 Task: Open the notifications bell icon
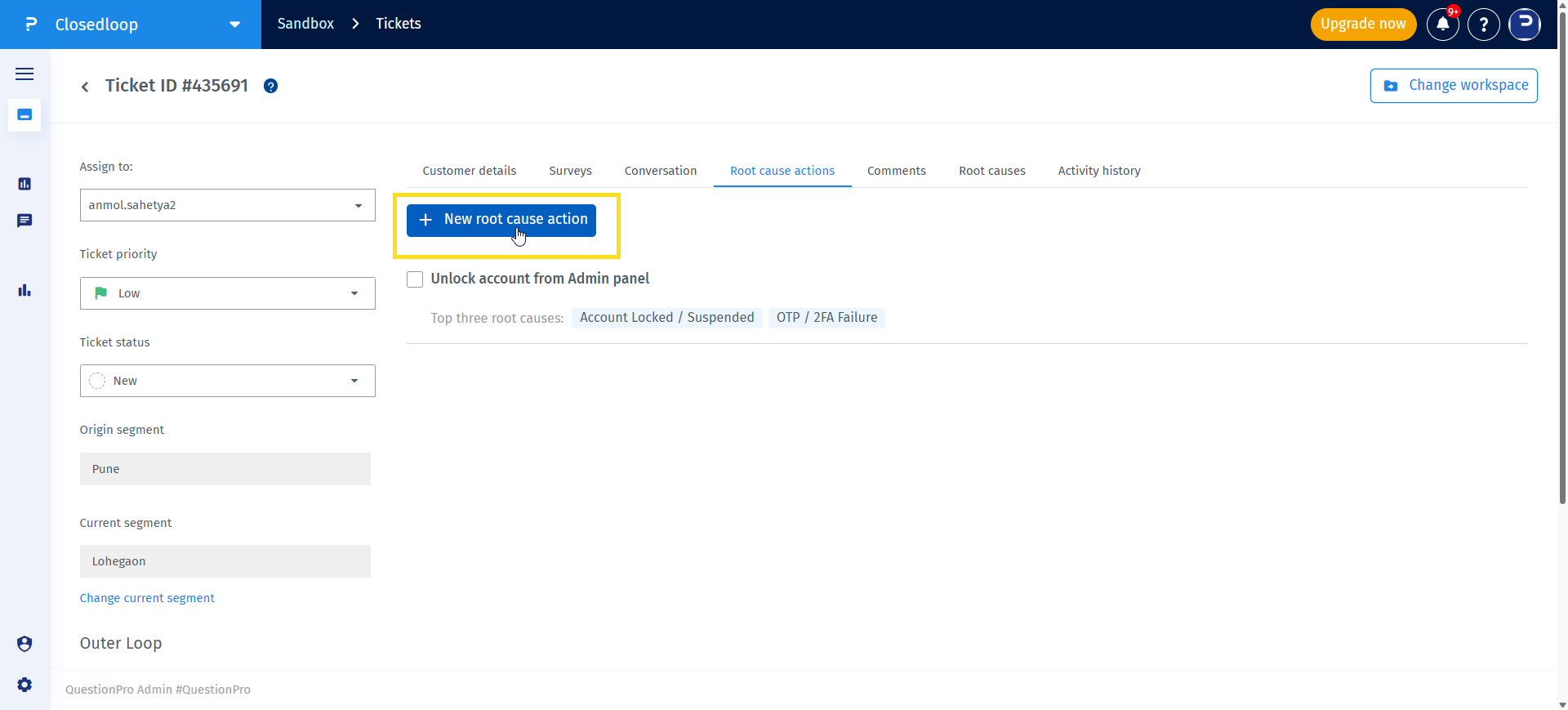[x=1443, y=25]
